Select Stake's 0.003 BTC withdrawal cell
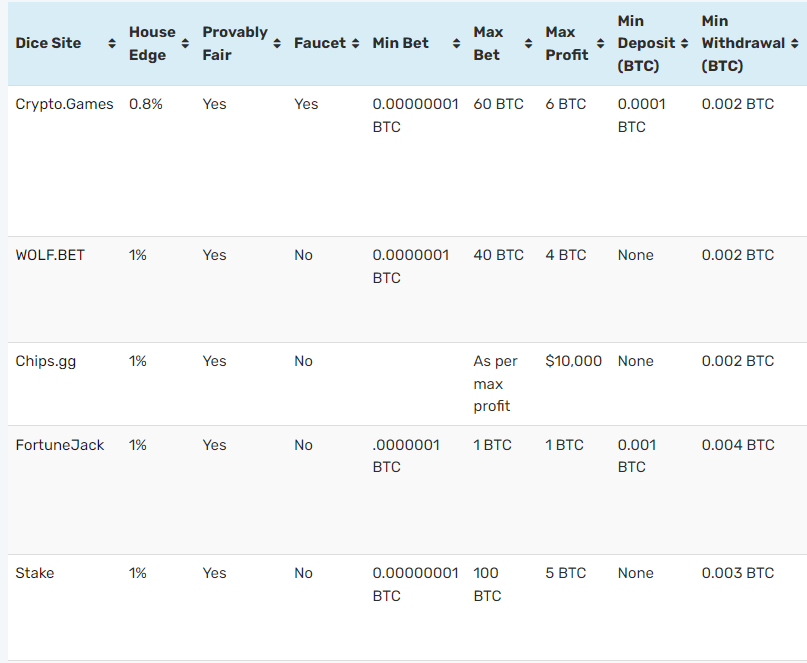The height and width of the screenshot is (663, 807). [x=738, y=573]
